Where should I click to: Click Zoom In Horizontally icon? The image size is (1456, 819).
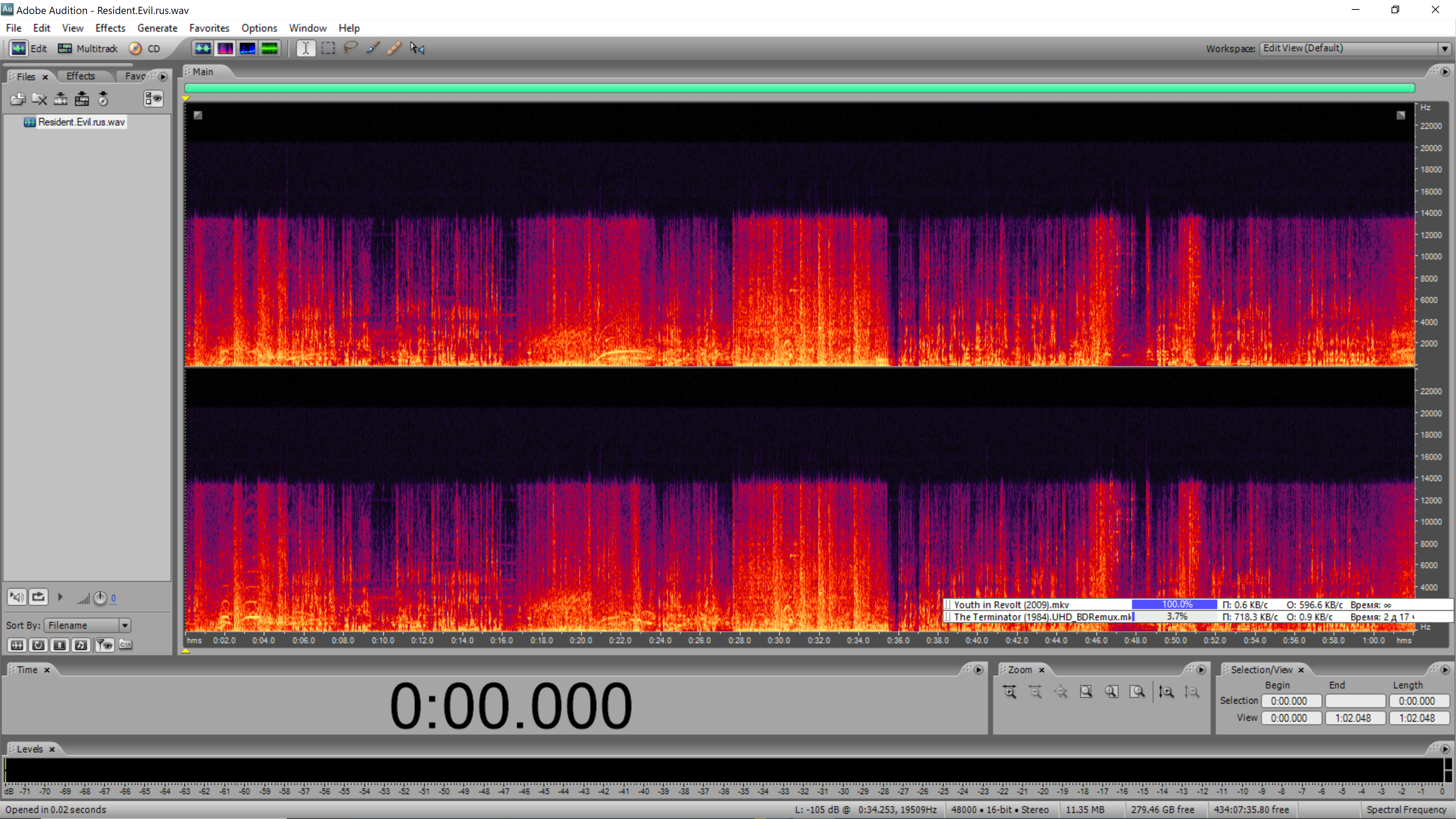1010,692
